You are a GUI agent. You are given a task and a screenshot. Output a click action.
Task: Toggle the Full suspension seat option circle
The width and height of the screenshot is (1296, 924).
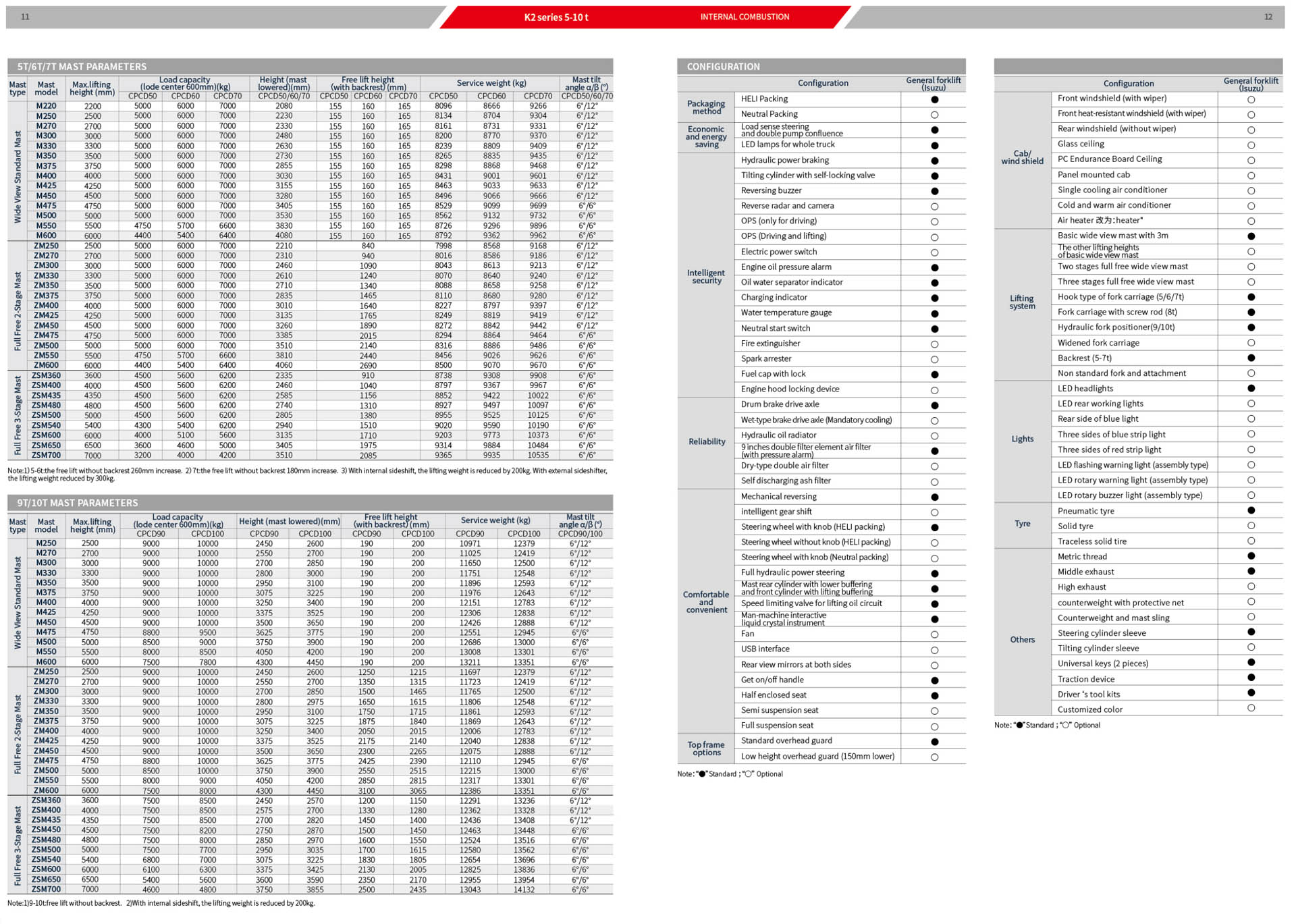click(x=934, y=726)
